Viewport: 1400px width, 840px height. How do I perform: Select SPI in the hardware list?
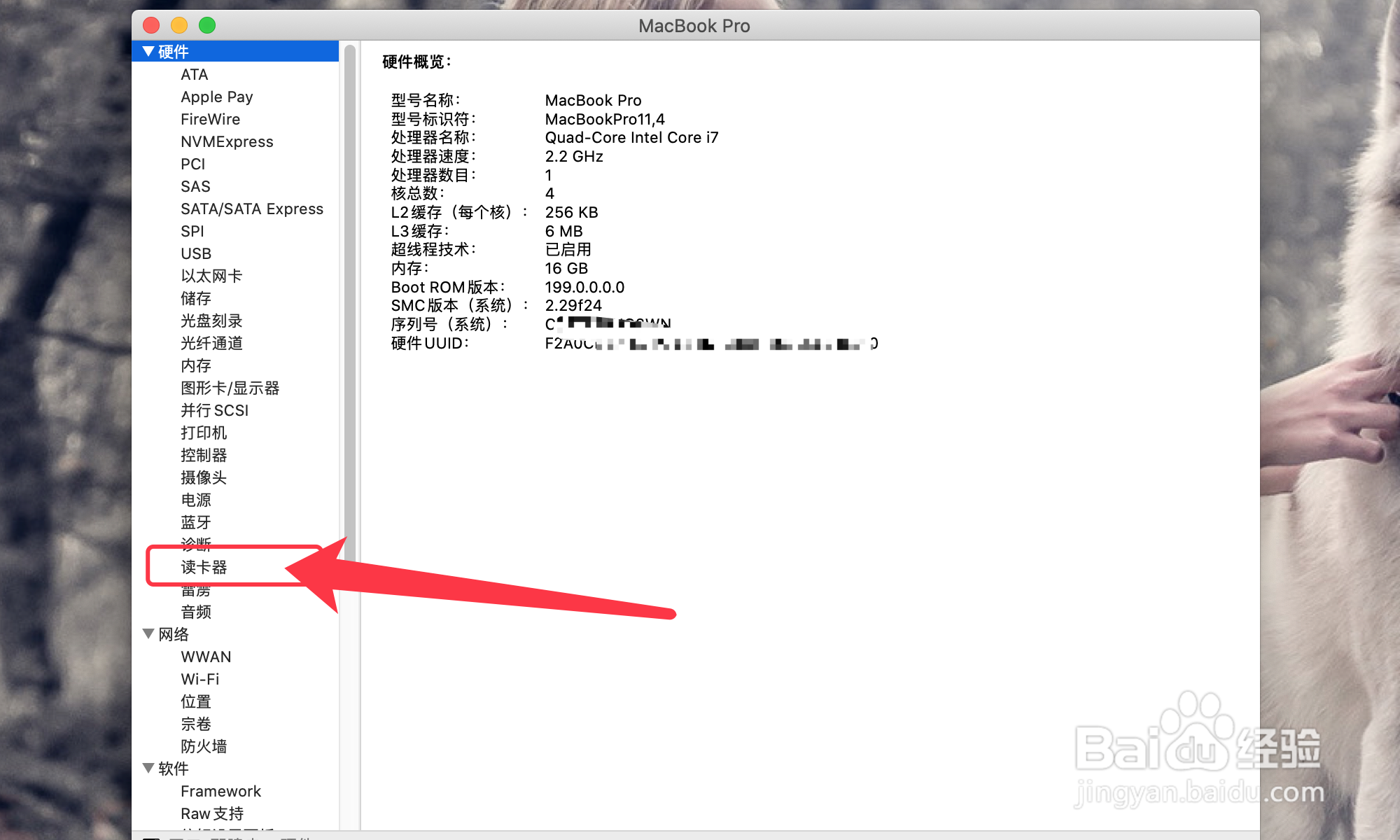click(192, 231)
